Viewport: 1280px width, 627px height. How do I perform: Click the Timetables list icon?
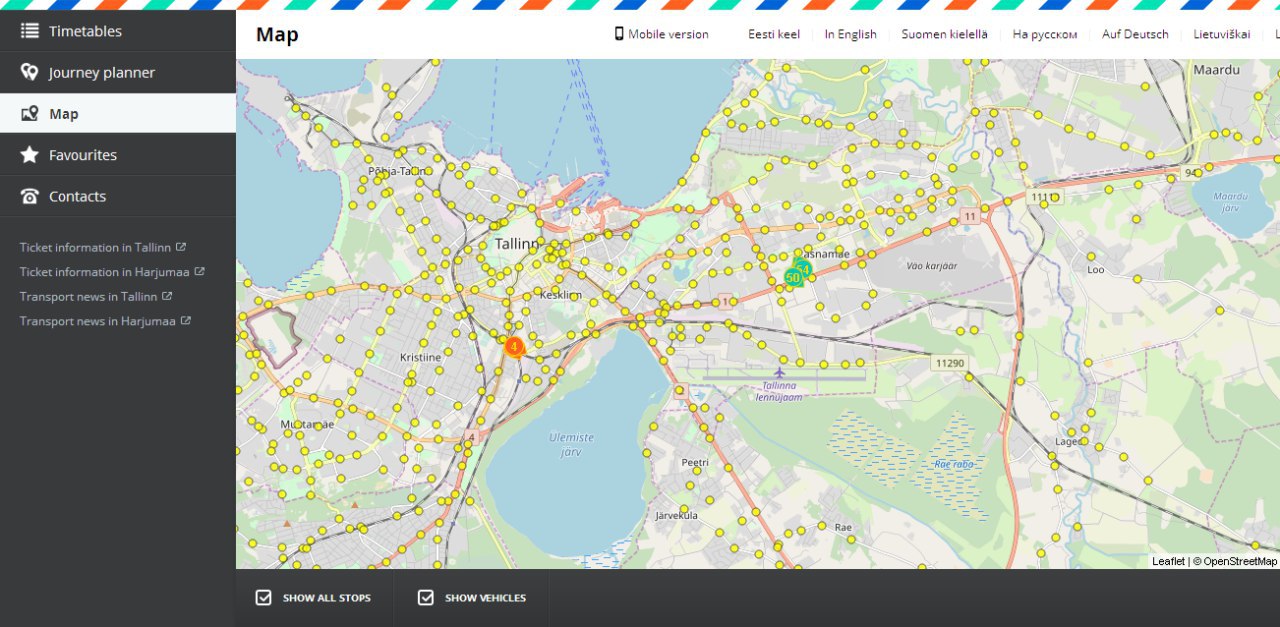click(x=30, y=31)
